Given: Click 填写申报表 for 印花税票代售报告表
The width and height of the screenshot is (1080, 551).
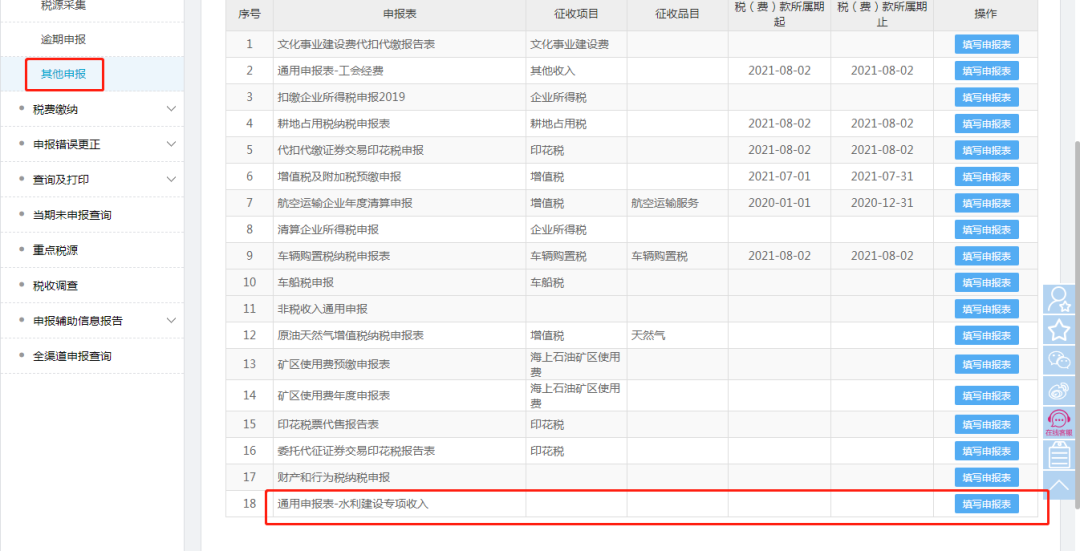Looking at the screenshot, I should pos(986,424).
